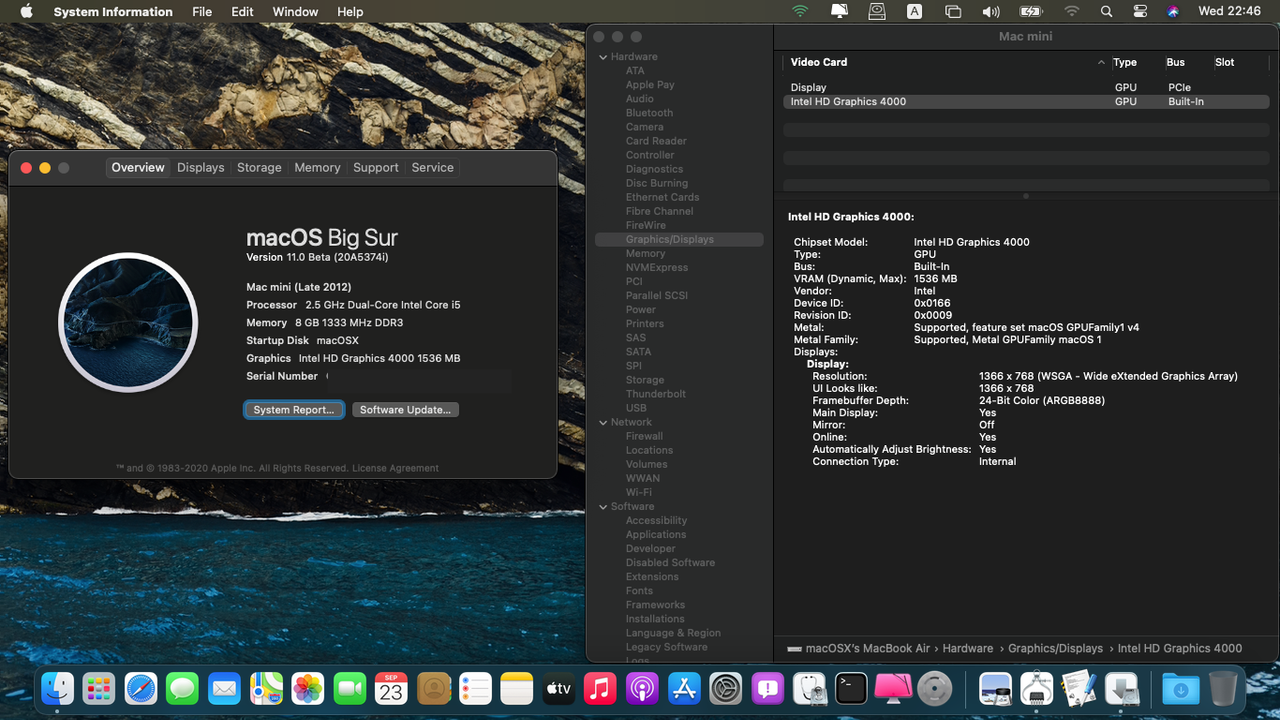Screen dimensions: 1280x720
Task: Select the Display row in Video Card table
Action: [x=1026, y=88]
